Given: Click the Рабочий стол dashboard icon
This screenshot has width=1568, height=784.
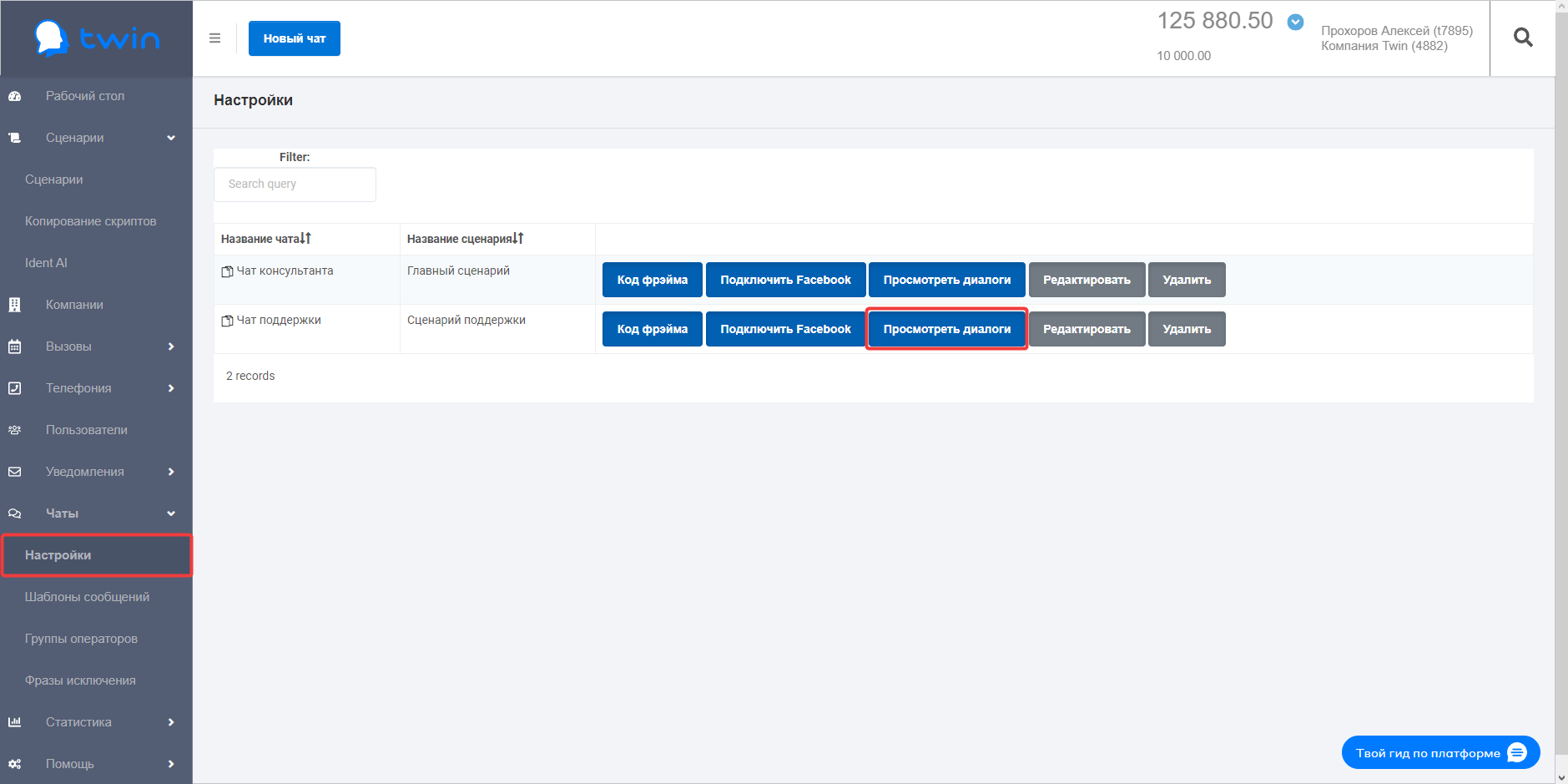Looking at the screenshot, I should pos(14,96).
